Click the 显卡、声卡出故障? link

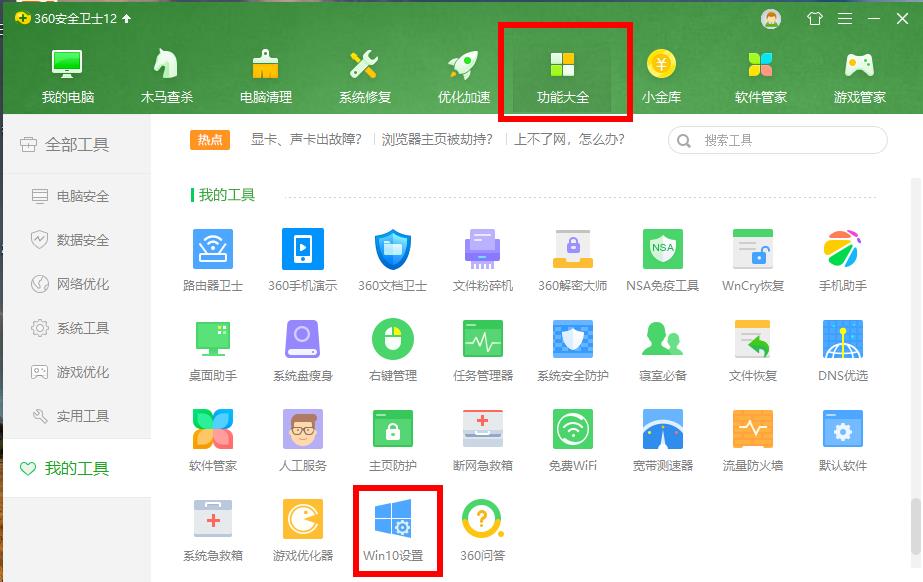tap(306, 139)
